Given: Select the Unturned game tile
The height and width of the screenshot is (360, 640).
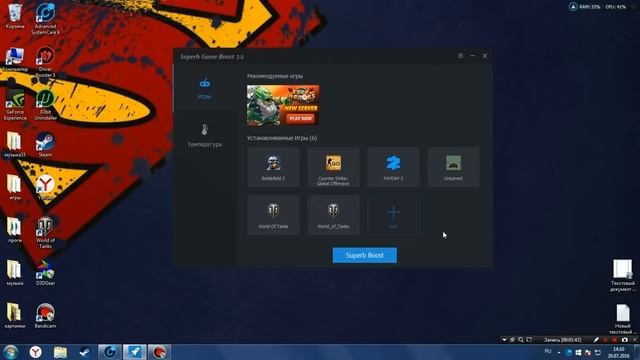Looking at the screenshot, I should 453,167.
